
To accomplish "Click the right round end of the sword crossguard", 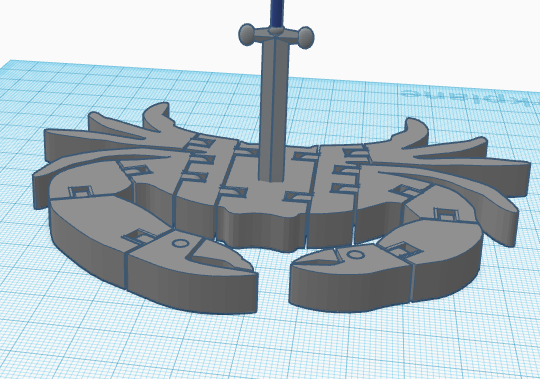I will pyautogui.click(x=306, y=37).
